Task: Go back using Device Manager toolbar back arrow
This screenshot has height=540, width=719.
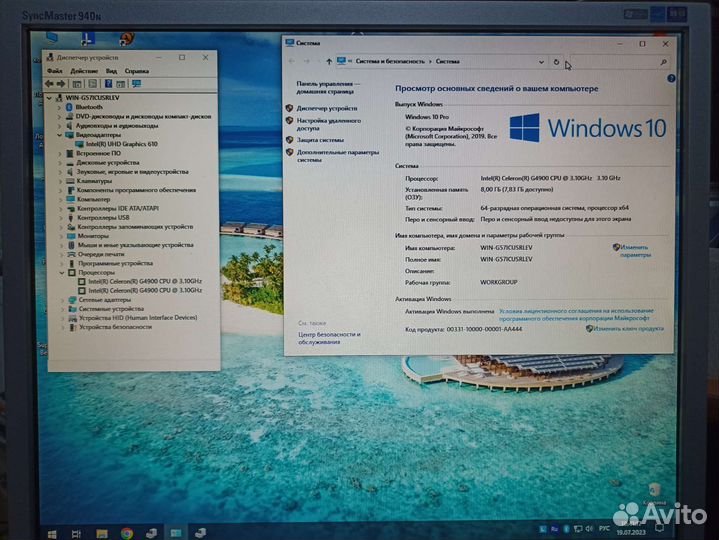Action: [x=49, y=83]
